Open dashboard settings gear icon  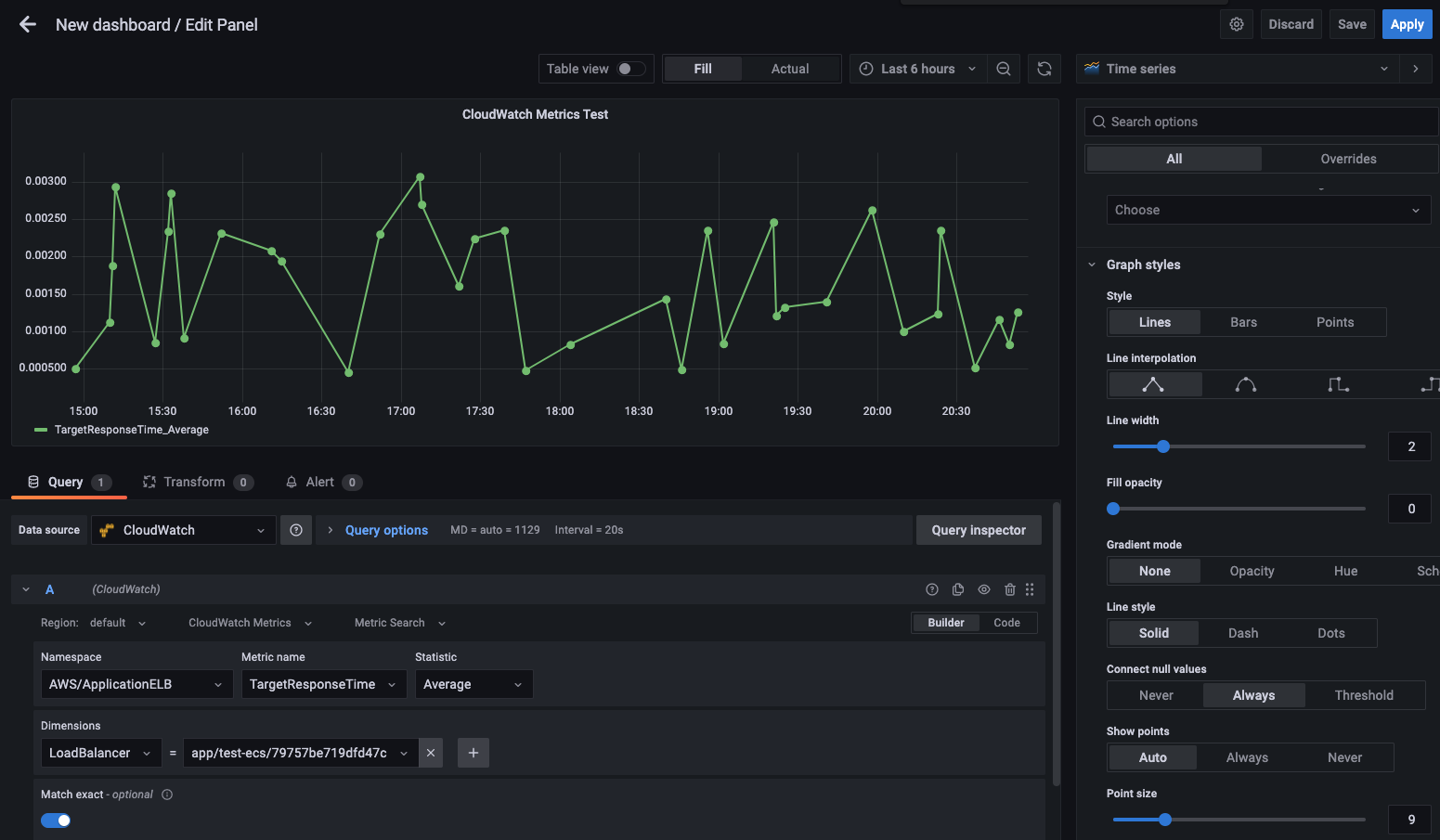1237,24
